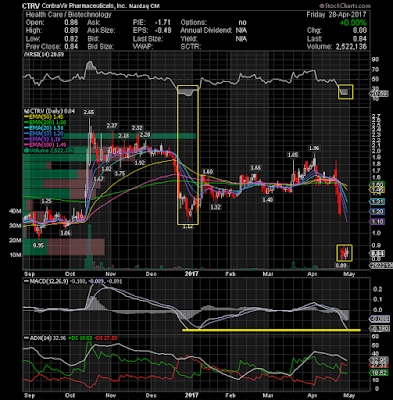This screenshot has width=393, height=400.
Task: Click the tall yellow December selloff rectangle
Action: tap(188, 155)
